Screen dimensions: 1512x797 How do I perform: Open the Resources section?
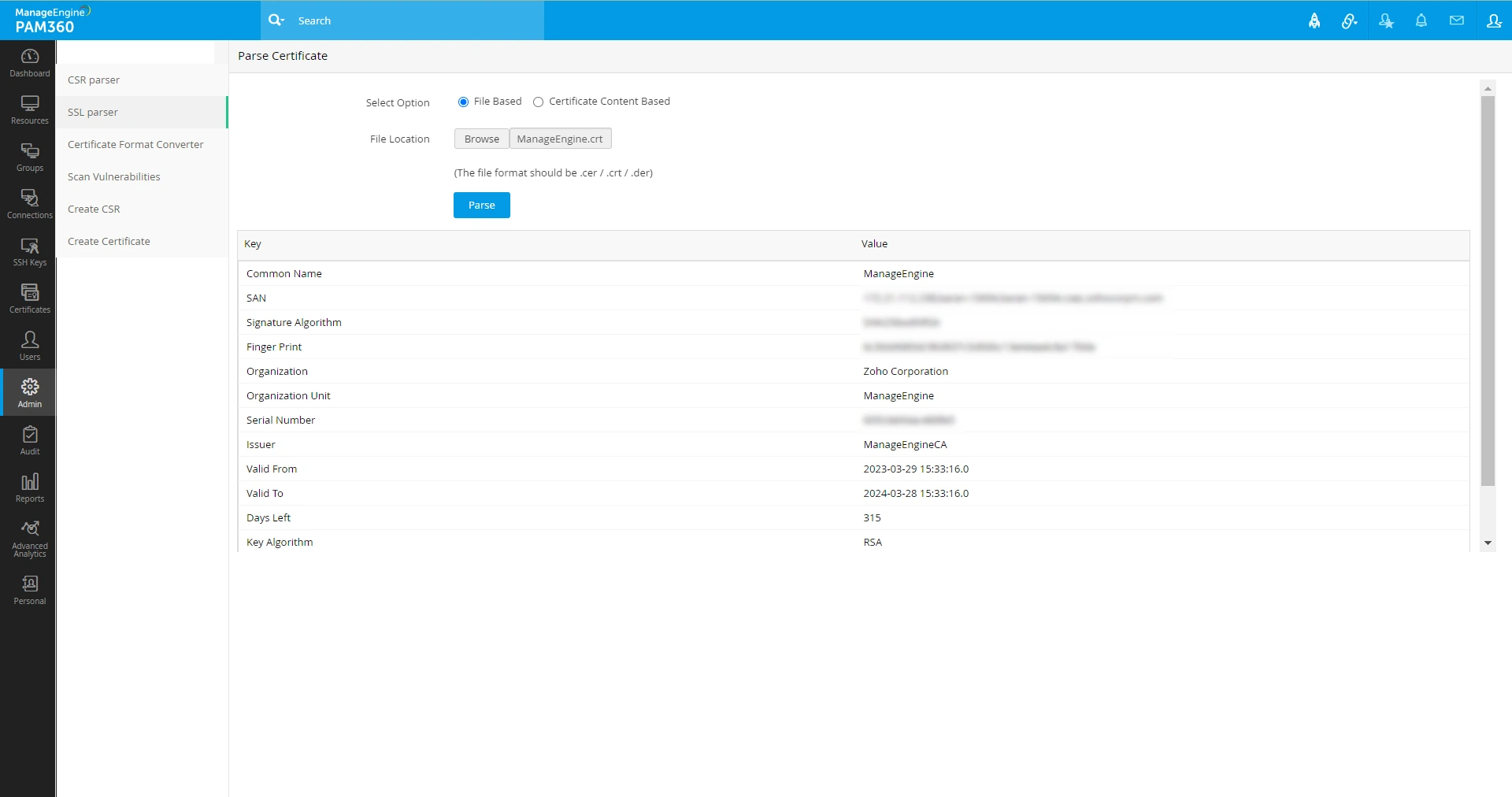tap(29, 110)
